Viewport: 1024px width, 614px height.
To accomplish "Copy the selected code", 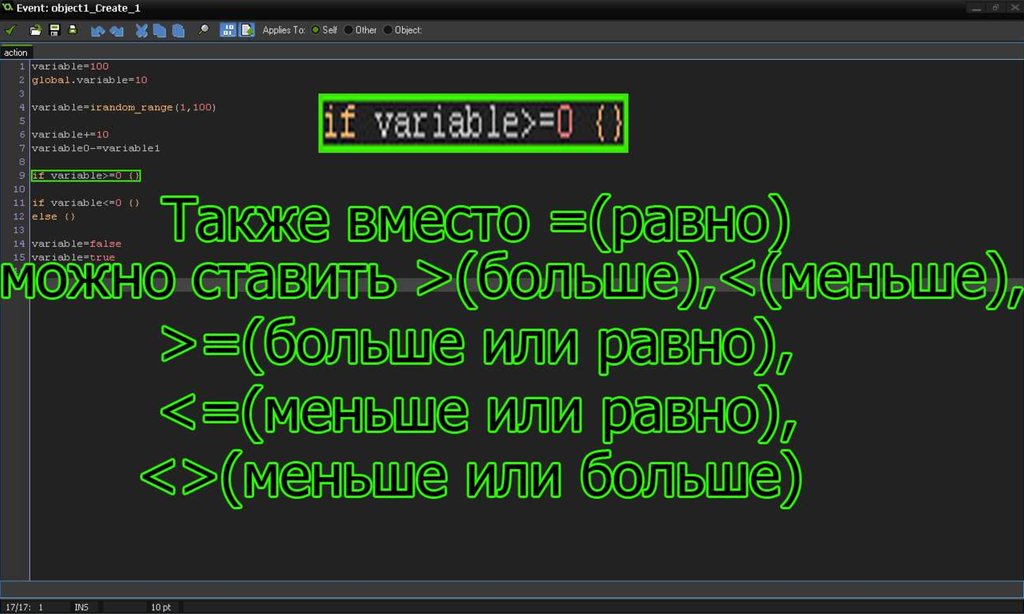I will [160, 30].
